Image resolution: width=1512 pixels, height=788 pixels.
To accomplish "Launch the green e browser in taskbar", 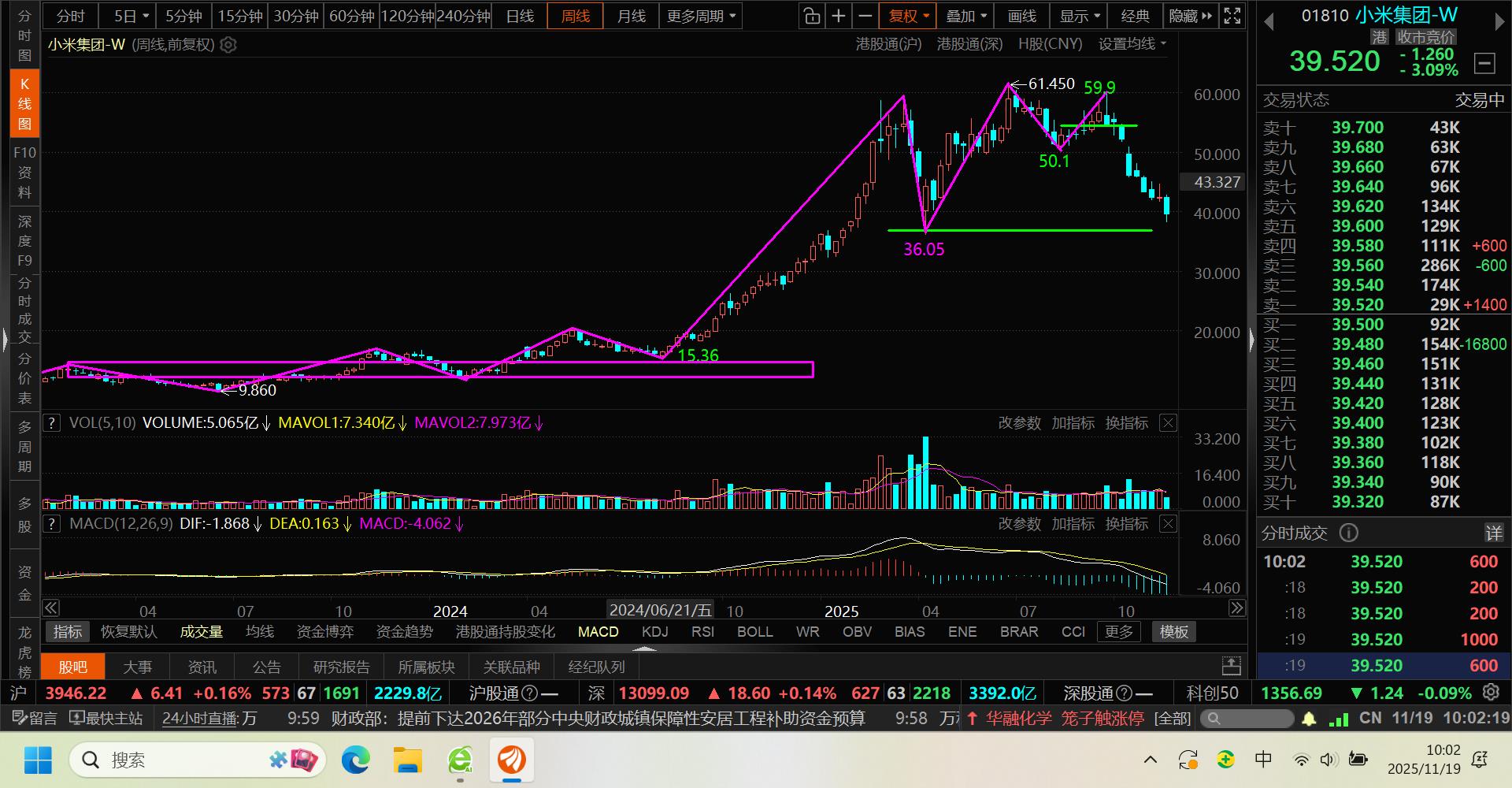I will click(x=460, y=760).
